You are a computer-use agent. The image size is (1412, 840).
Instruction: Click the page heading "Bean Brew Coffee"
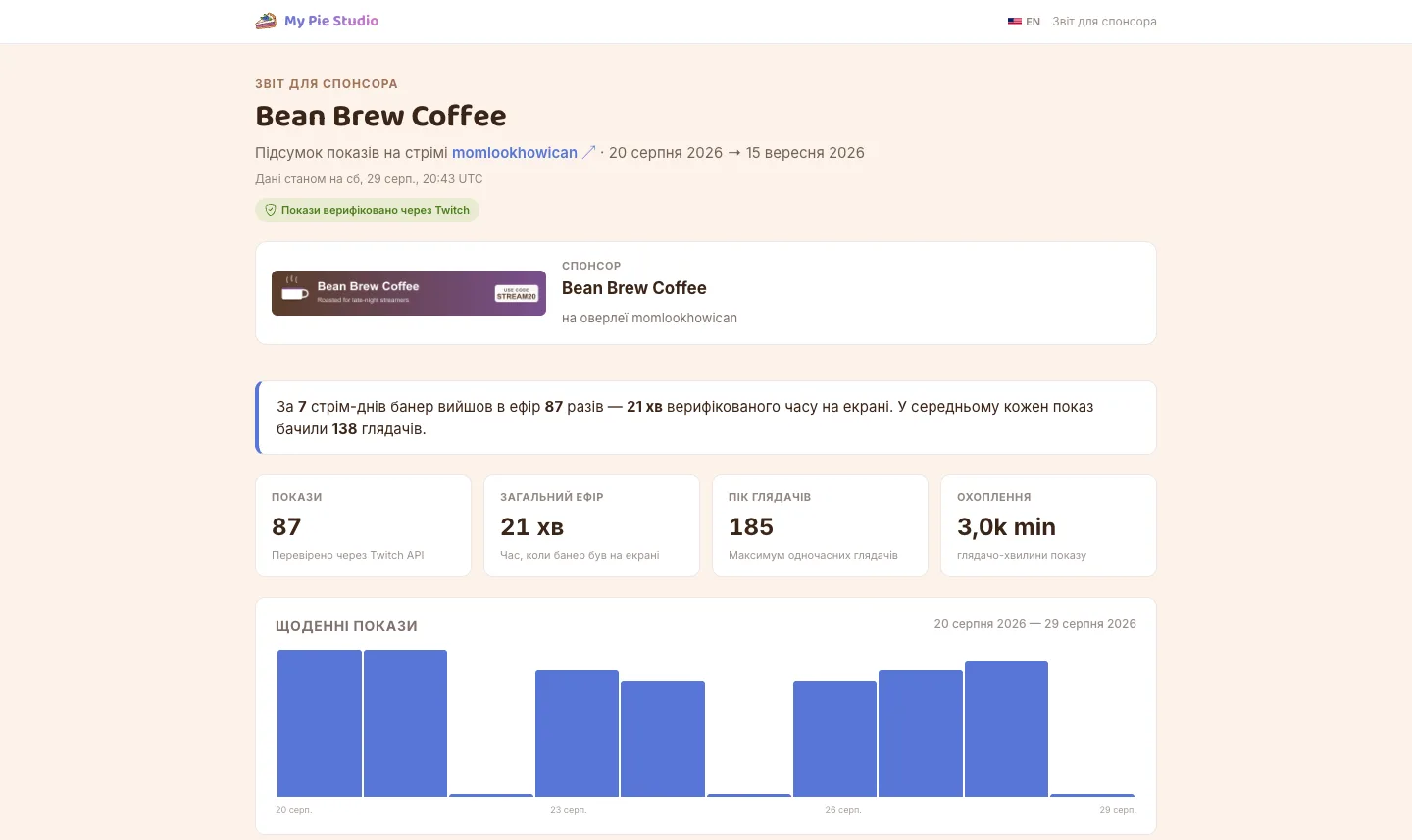tap(380, 116)
